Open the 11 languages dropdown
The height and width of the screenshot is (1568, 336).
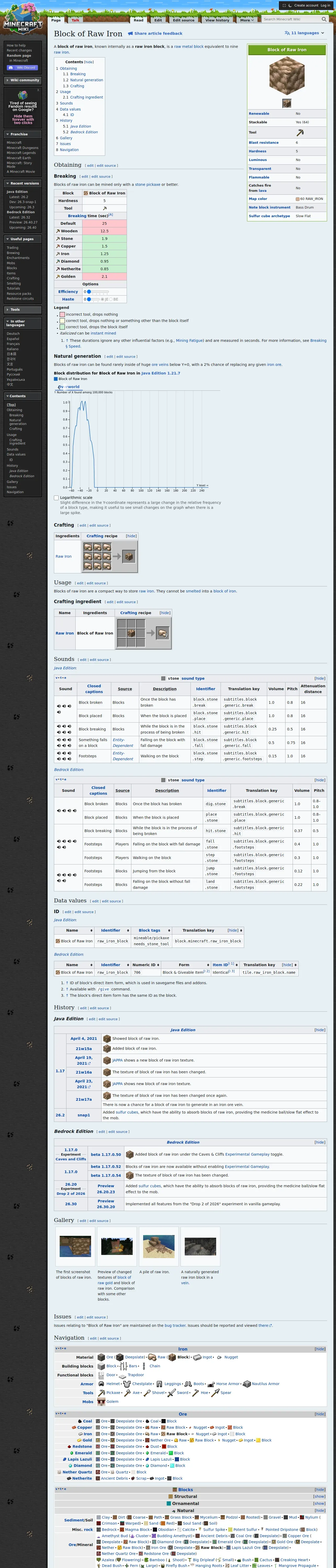pos(304,33)
